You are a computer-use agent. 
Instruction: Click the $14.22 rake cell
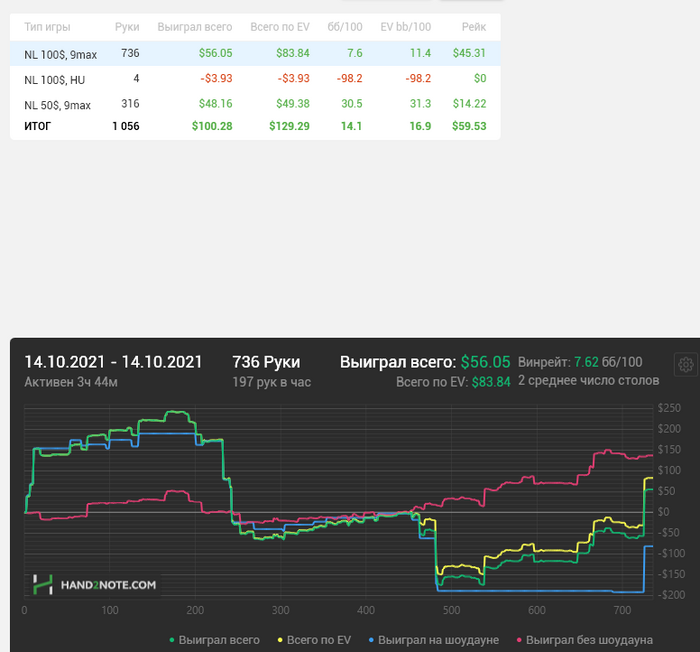click(469, 104)
